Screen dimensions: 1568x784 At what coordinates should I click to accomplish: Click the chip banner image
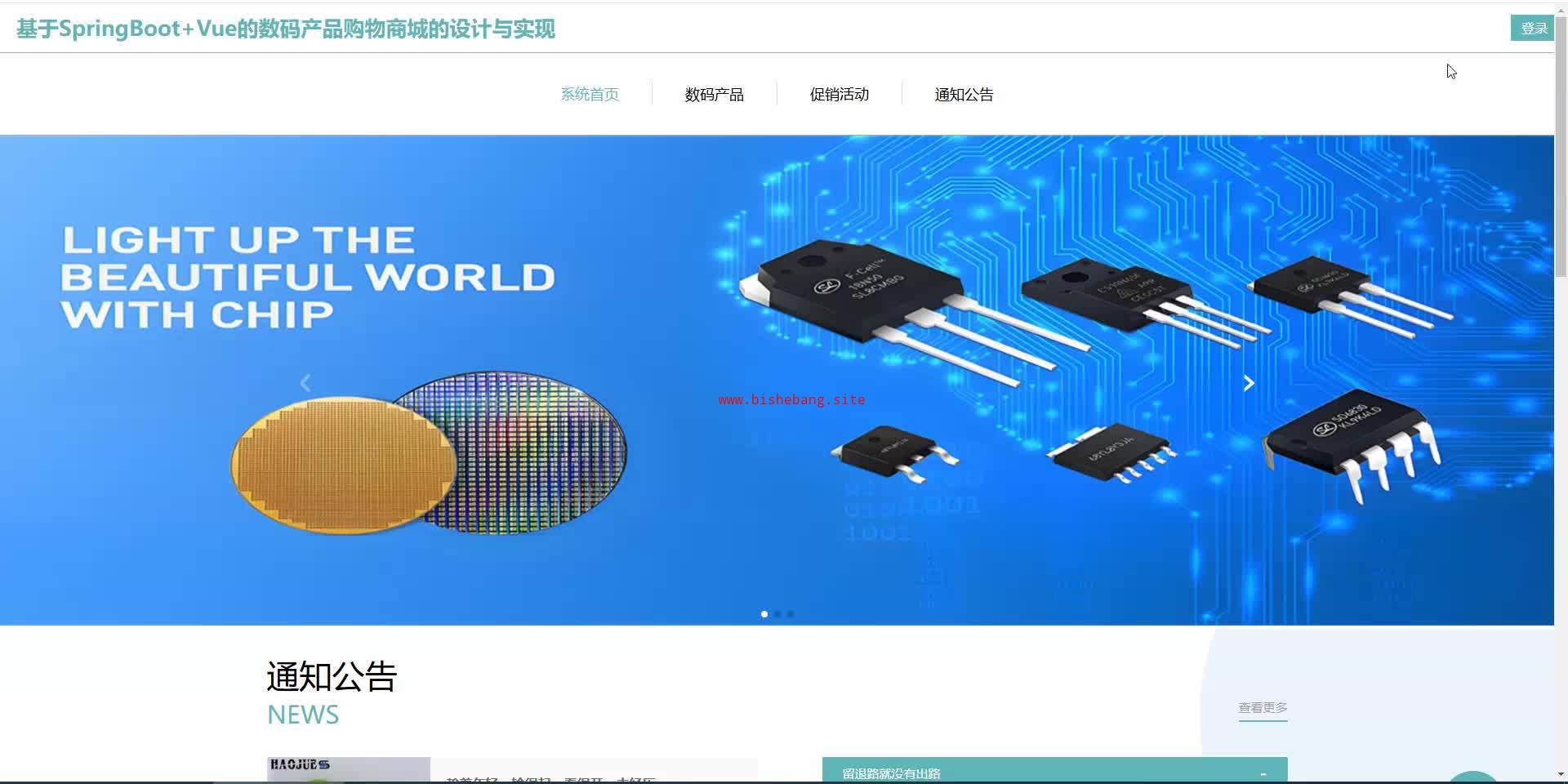(777, 380)
